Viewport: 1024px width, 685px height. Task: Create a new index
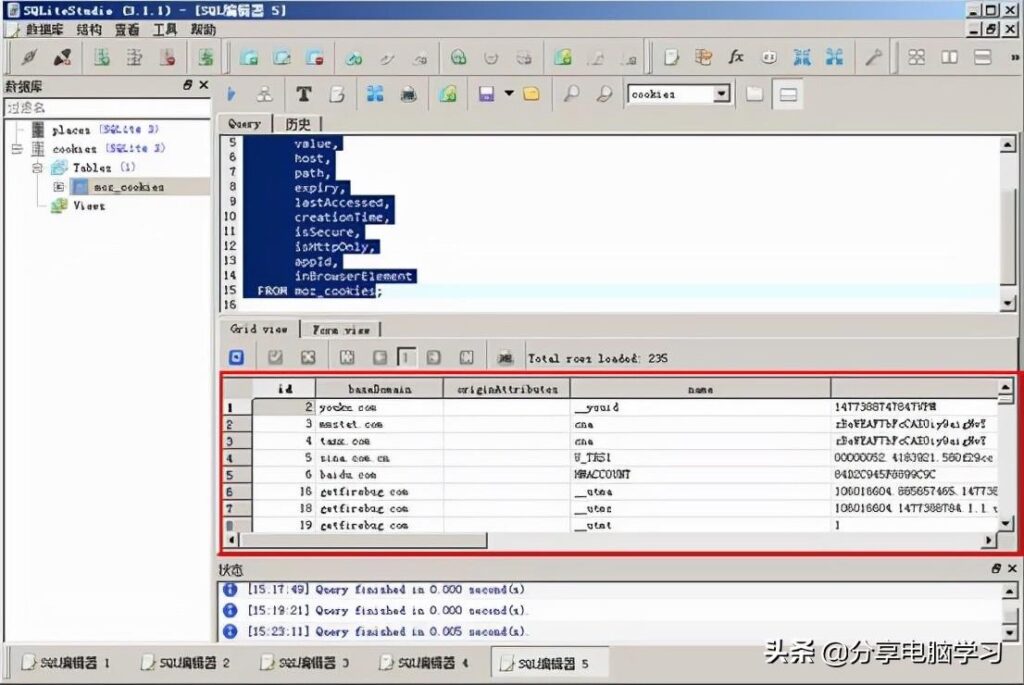[x=353, y=57]
